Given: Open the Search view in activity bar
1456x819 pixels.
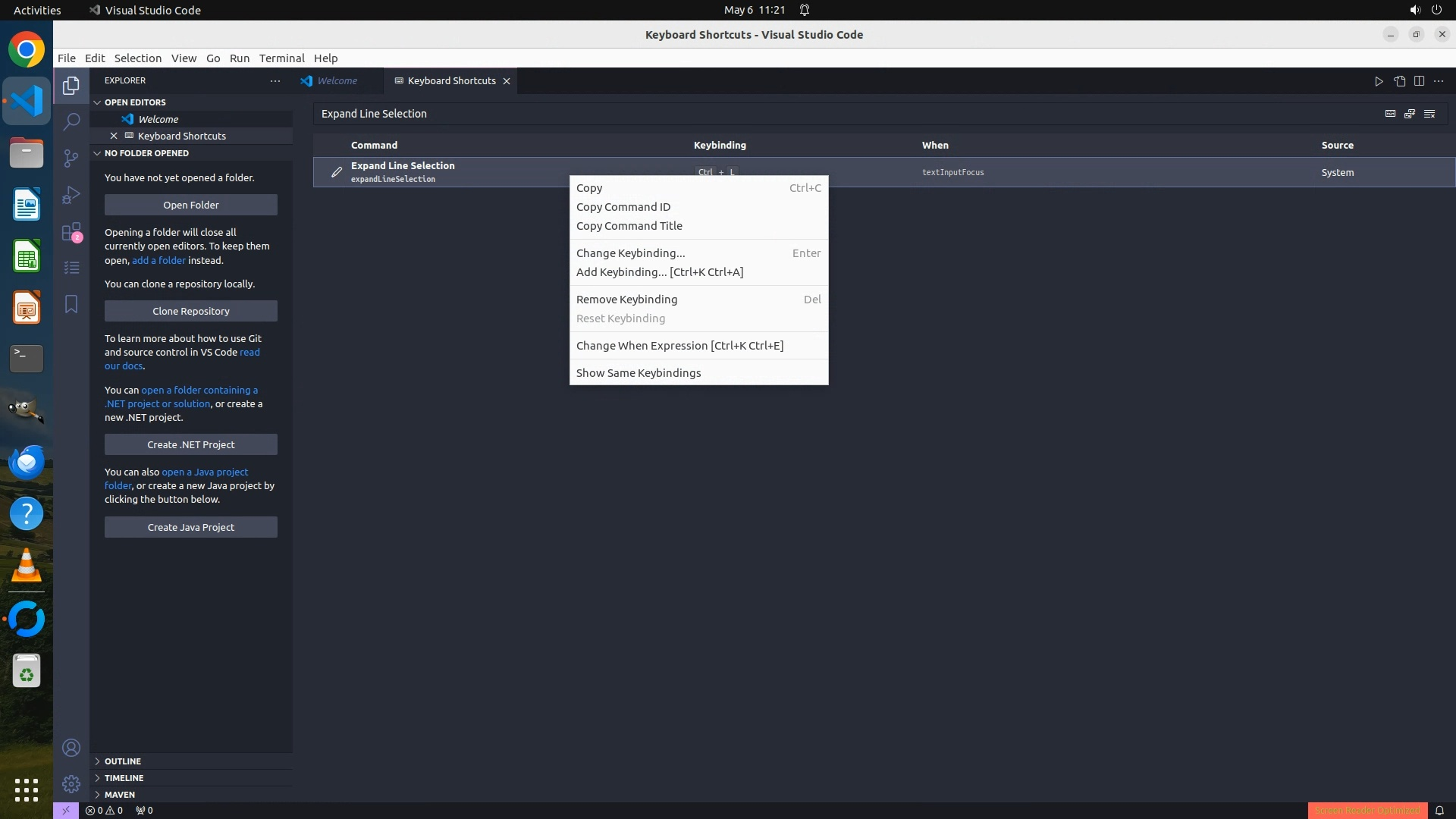Looking at the screenshot, I should 71,121.
